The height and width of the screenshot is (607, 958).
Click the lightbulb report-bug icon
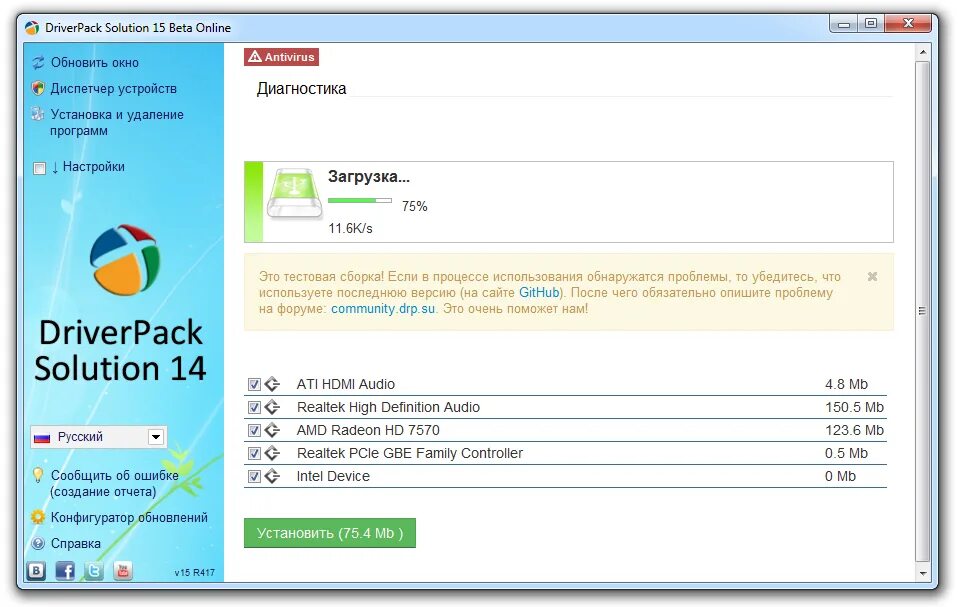coord(38,475)
